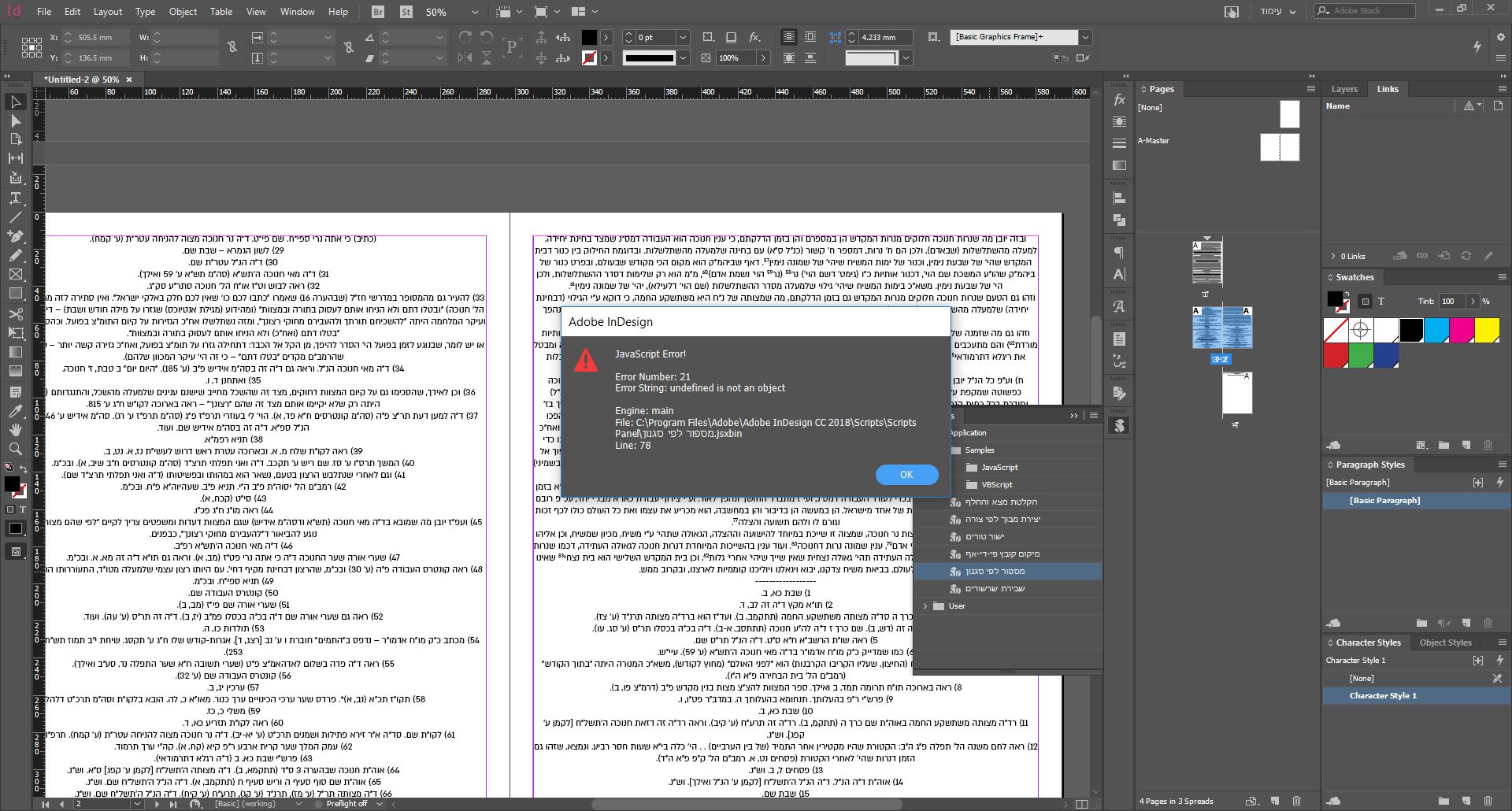Select the Rectangle Frame tool
Viewport: 1512px width, 811px height.
pyautogui.click(x=15, y=274)
